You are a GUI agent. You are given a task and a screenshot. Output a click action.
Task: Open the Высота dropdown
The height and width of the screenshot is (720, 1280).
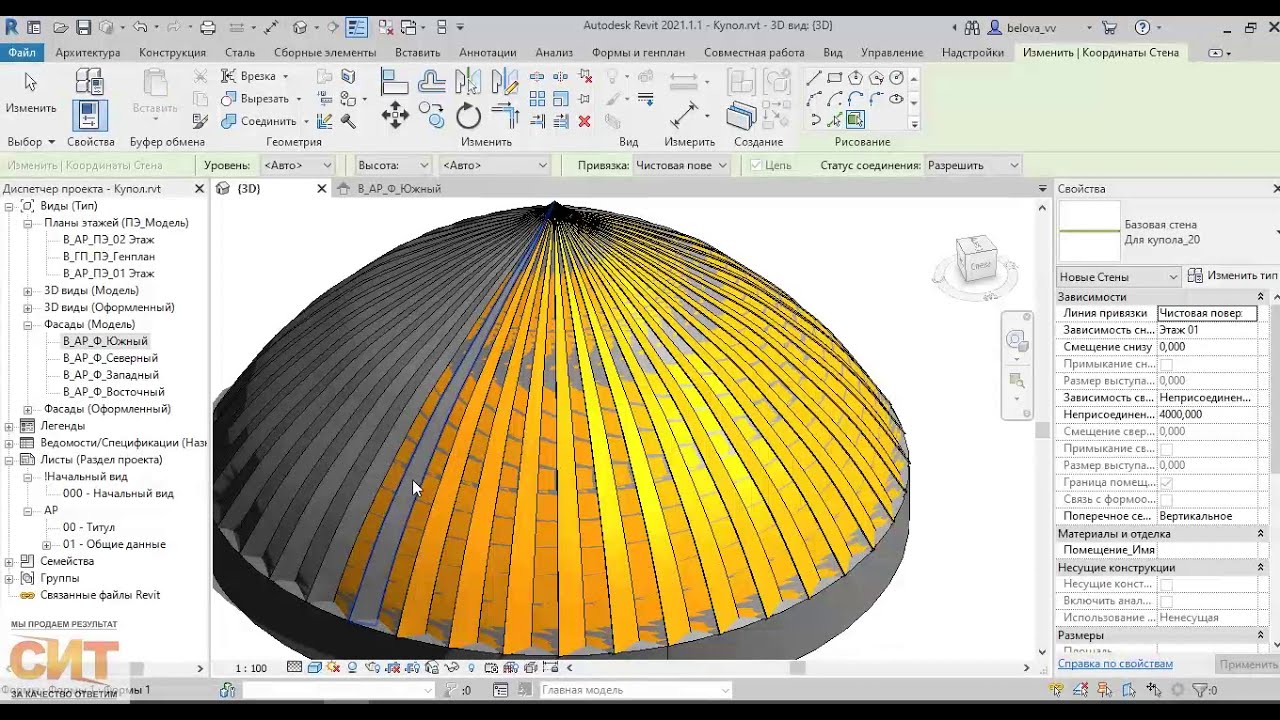[x=393, y=165]
